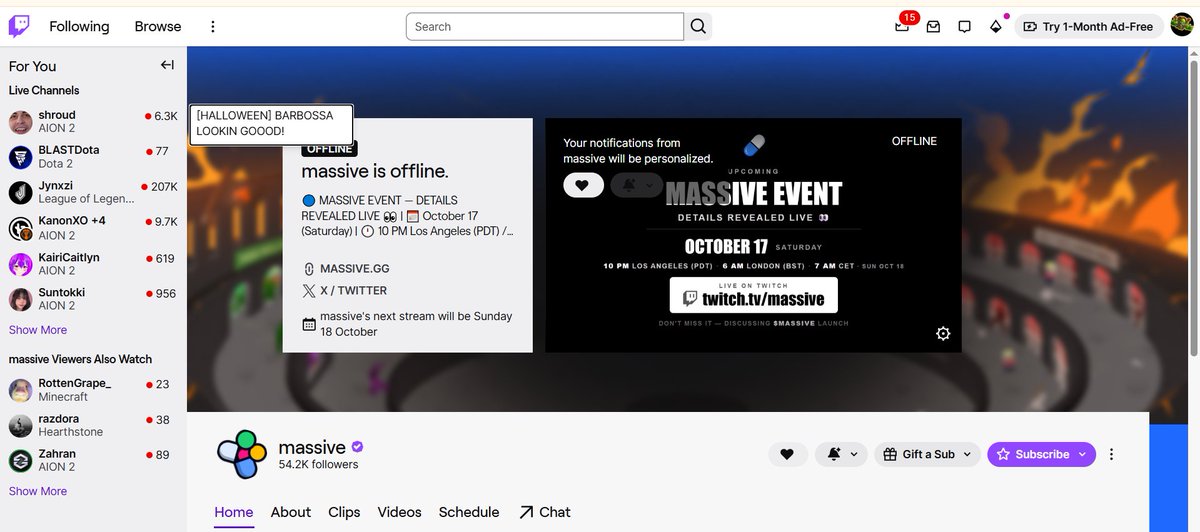Go to the Browse tab
Viewport: 1200px width, 532px height.
(x=158, y=26)
